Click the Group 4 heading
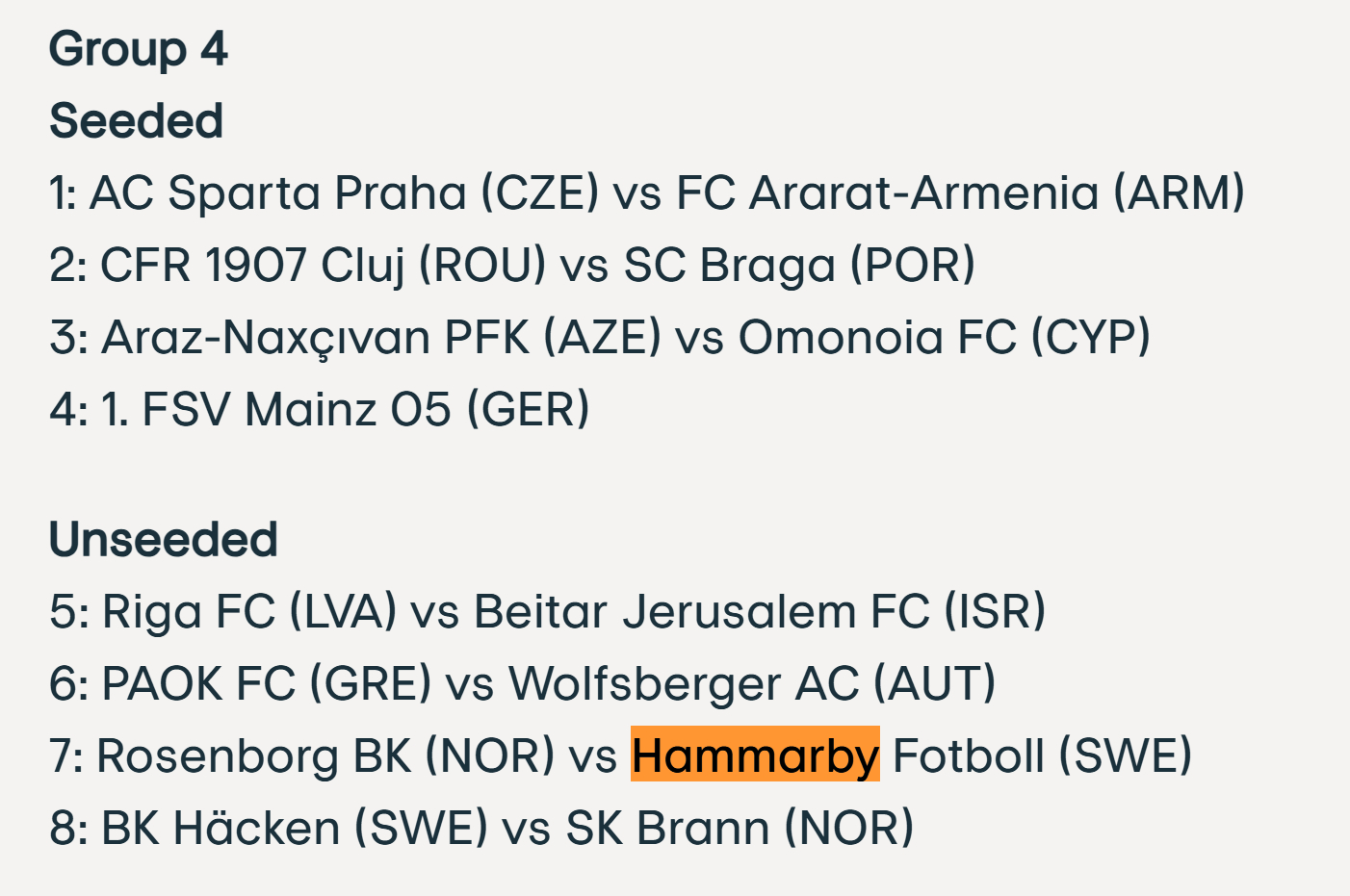Screen dimensions: 1350x896 click(138, 49)
